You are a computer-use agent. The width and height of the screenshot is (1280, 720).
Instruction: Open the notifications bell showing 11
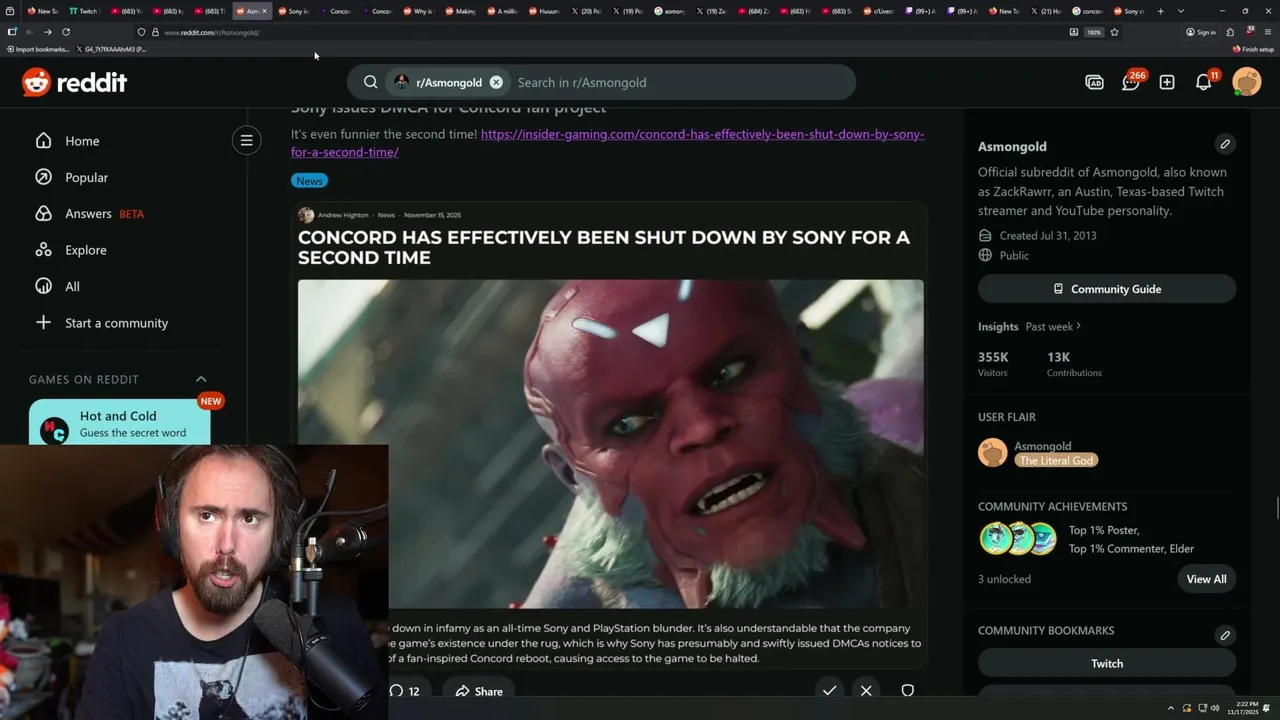pyautogui.click(x=1204, y=82)
